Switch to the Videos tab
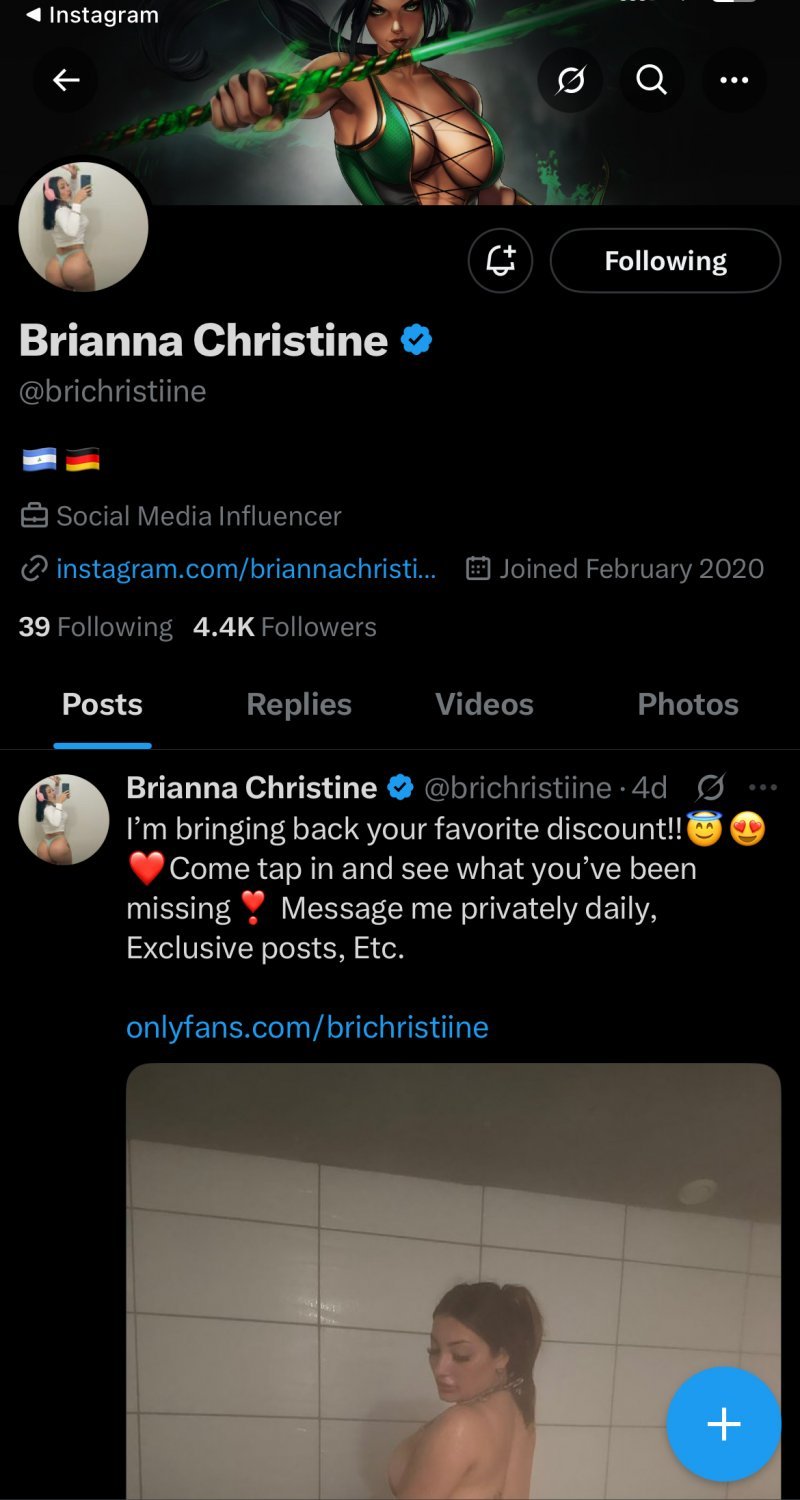 (x=484, y=704)
